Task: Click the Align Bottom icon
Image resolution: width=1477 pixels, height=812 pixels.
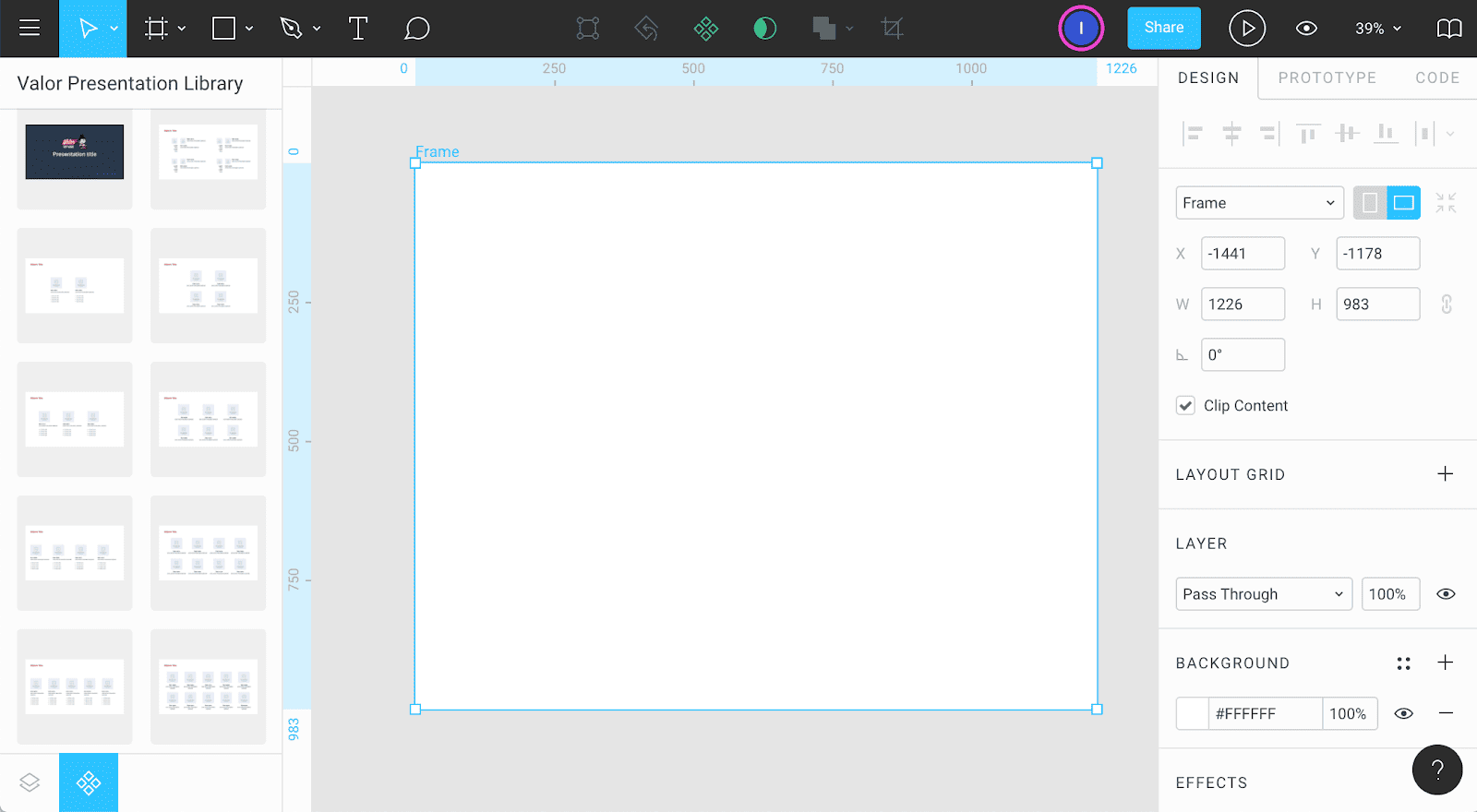Action: (x=1386, y=134)
